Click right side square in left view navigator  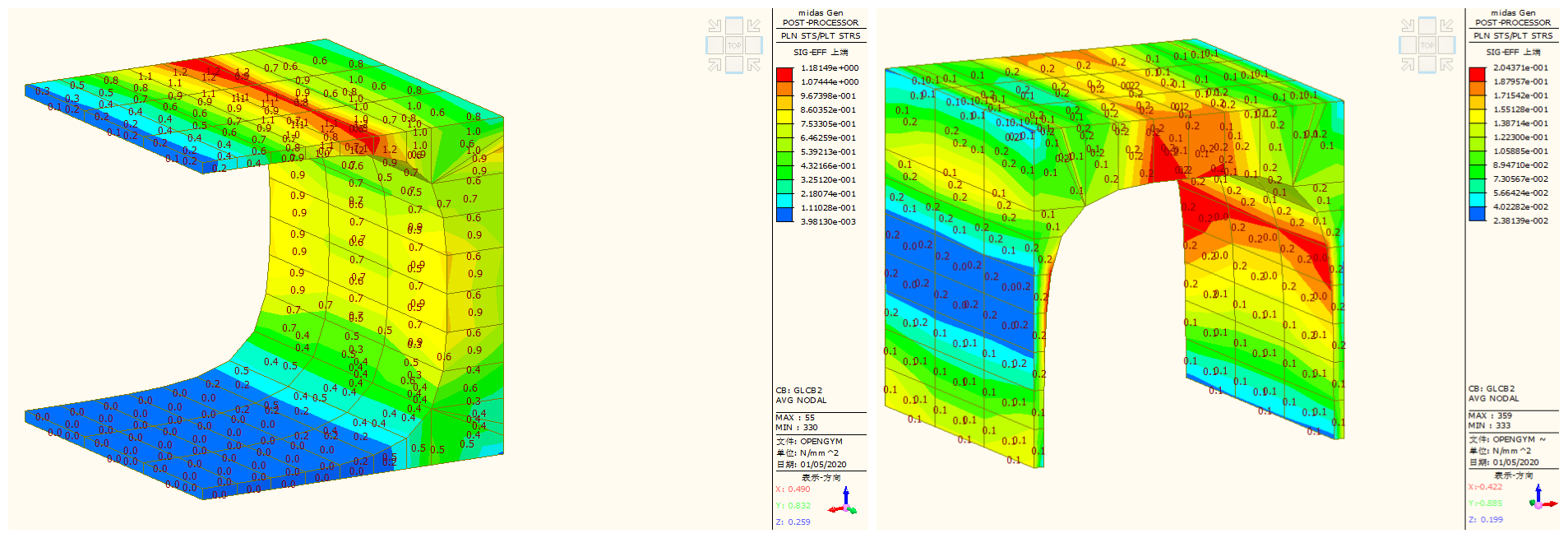tap(754, 45)
